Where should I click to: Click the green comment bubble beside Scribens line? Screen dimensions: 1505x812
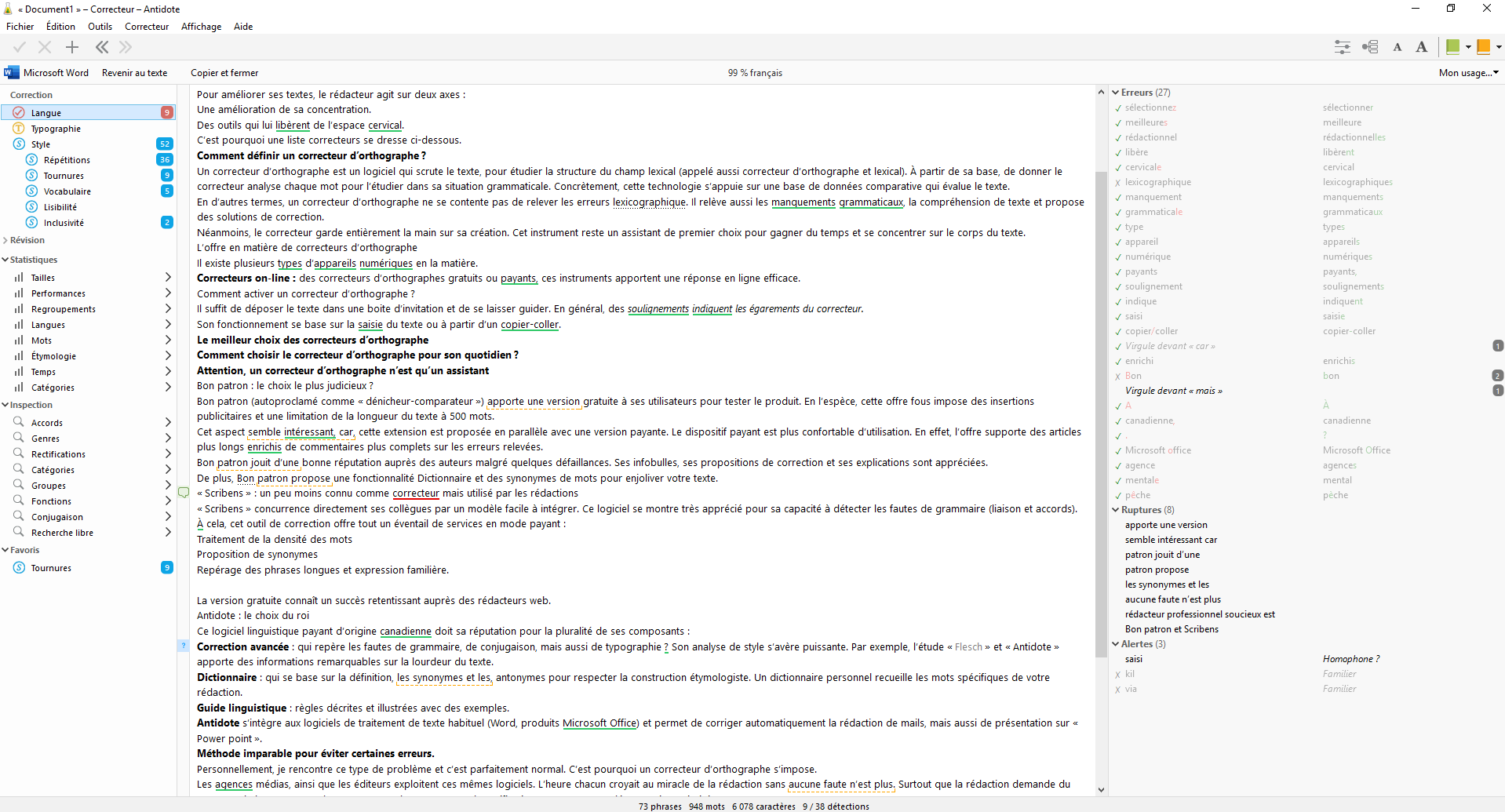[184, 493]
